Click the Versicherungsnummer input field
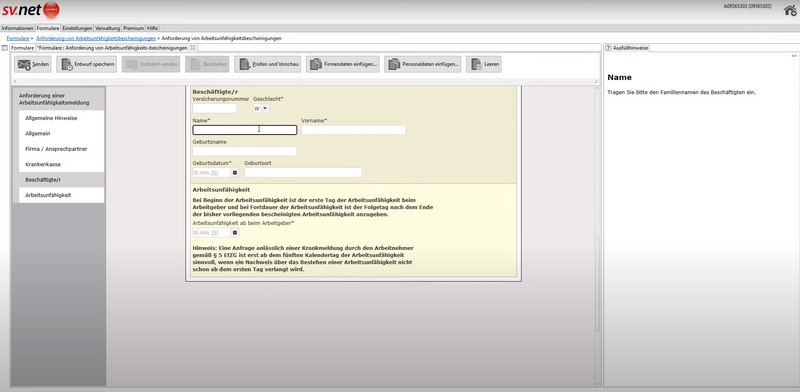800x392 pixels. [x=215, y=108]
